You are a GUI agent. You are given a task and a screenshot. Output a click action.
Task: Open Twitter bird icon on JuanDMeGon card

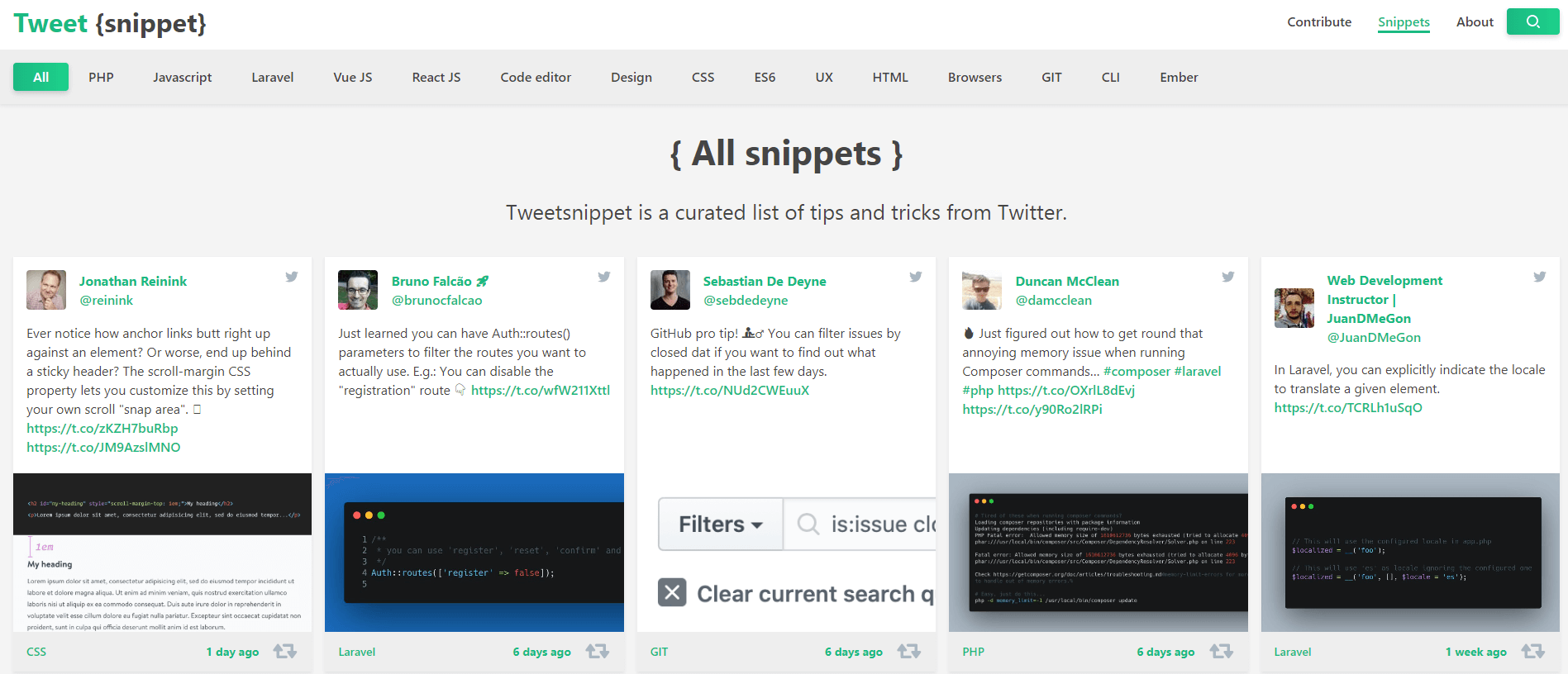click(x=1540, y=277)
